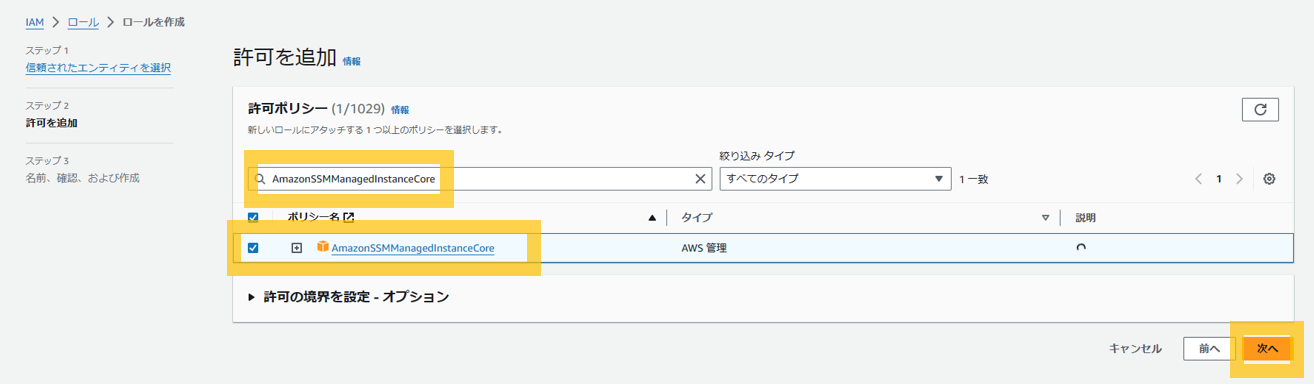Click the AWS 管理 type cell
This screenshot has width=1314, height=385.
(704, 248)
